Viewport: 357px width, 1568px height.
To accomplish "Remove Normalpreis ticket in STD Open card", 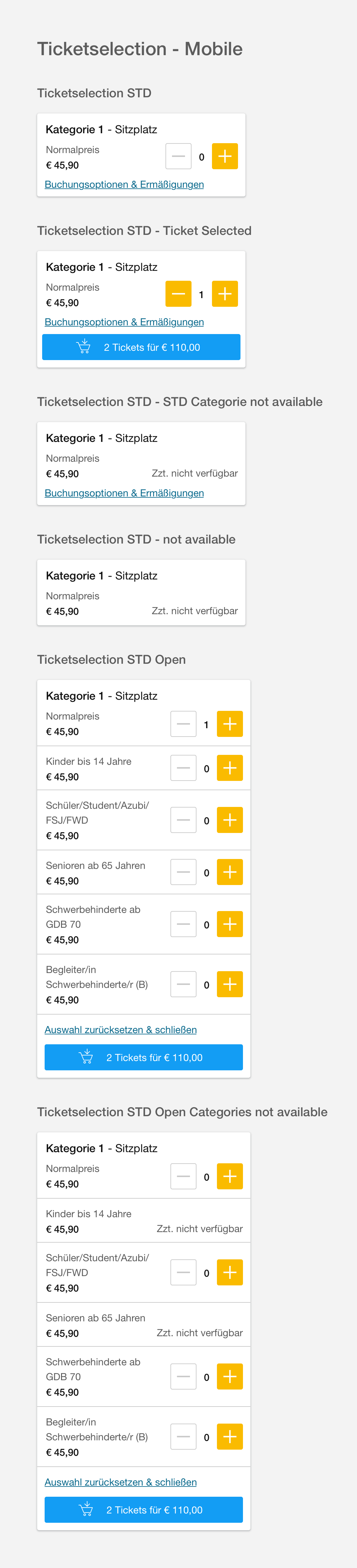I will (183, 725).
